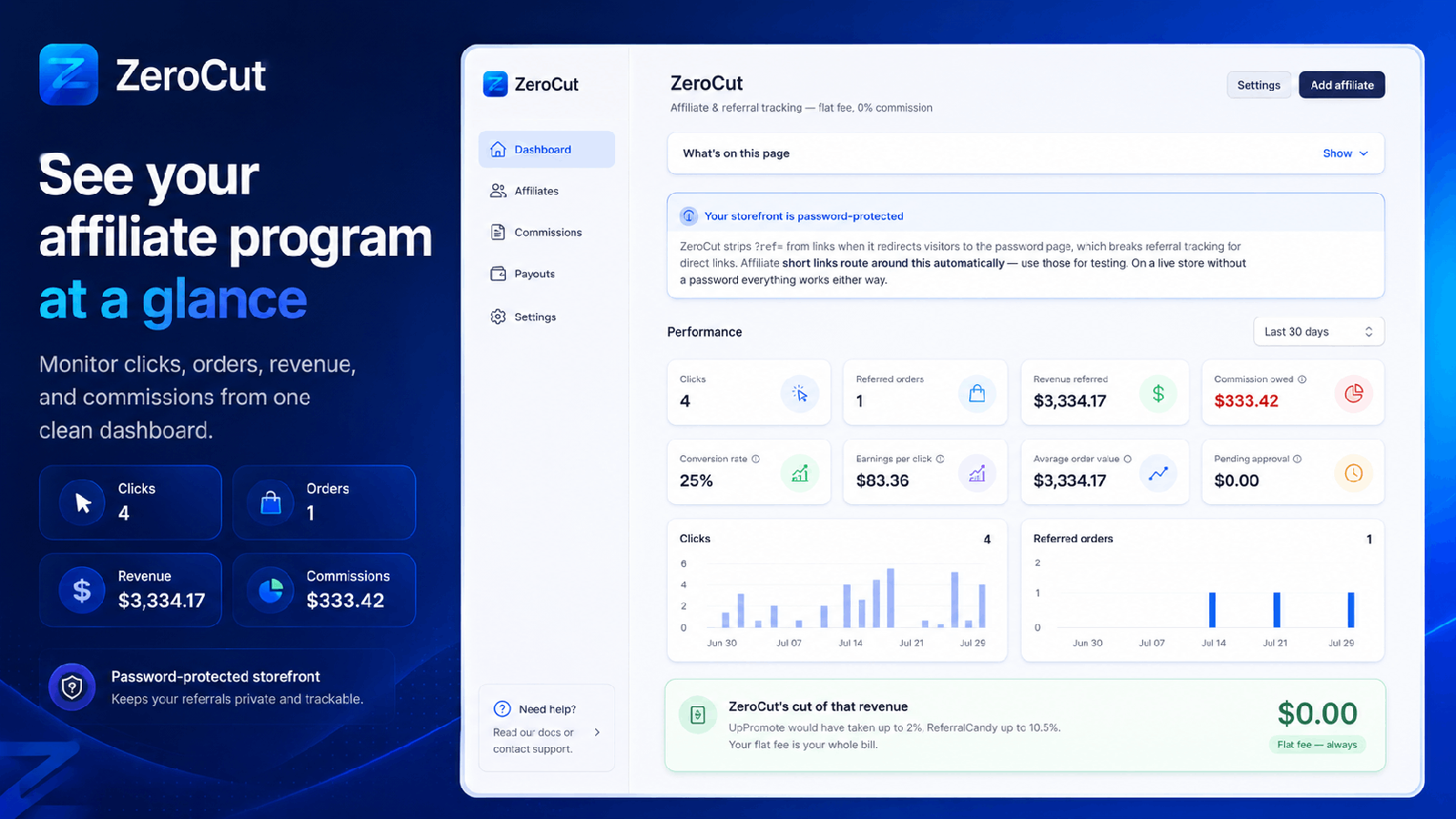Viewport: 1456px width, 819px height.
Task: Click the ZeroCut's cut of that revenue heading
Action: click(x=818, y=706)
